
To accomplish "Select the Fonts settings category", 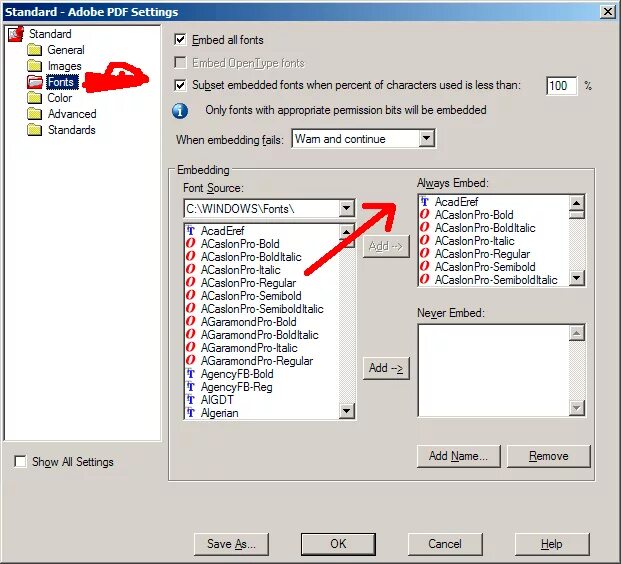I will click(x=61, y=82).
